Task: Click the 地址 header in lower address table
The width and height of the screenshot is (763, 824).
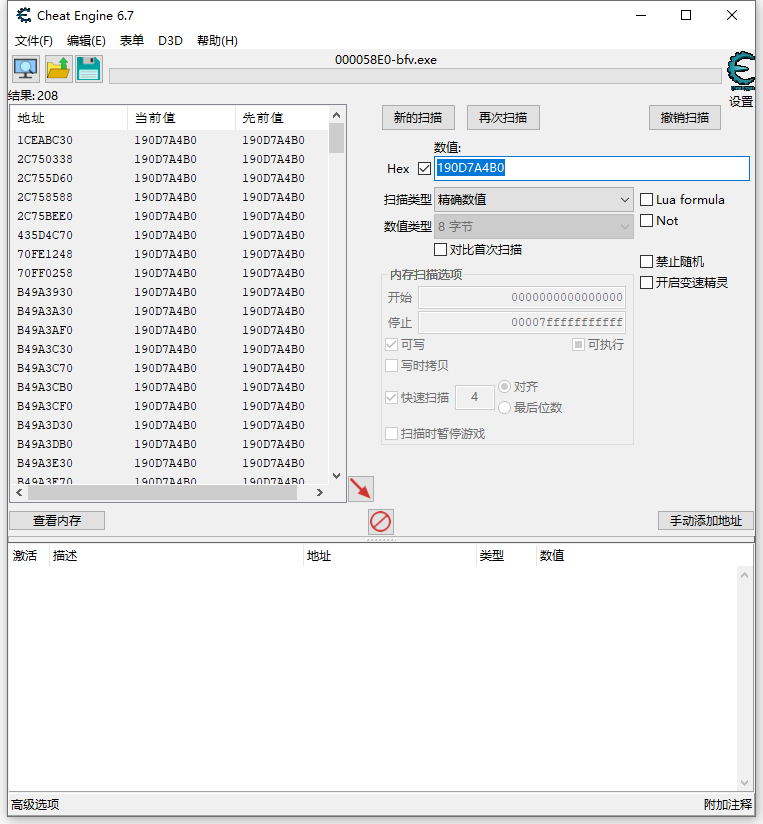Action: [390, 555]
